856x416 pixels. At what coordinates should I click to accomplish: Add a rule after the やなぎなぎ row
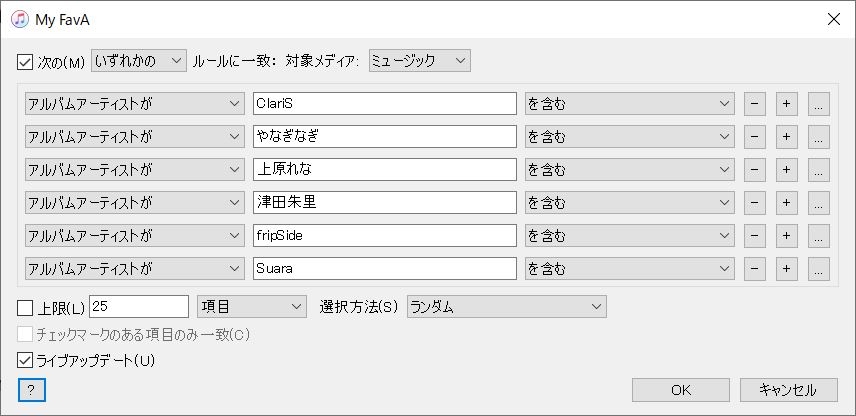tap(786, 136)
